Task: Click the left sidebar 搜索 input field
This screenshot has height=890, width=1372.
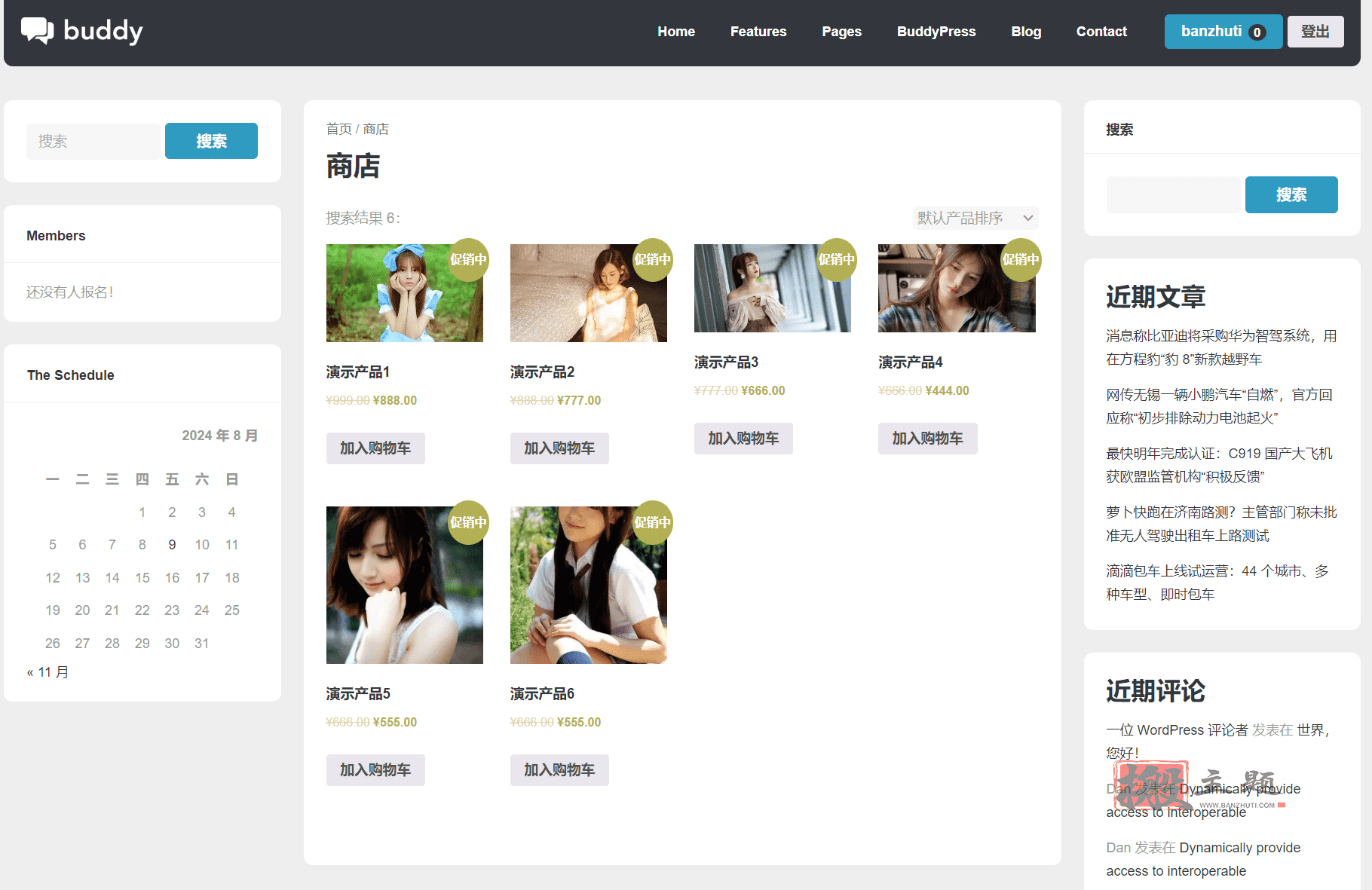Action: click(x=94, y=141)
